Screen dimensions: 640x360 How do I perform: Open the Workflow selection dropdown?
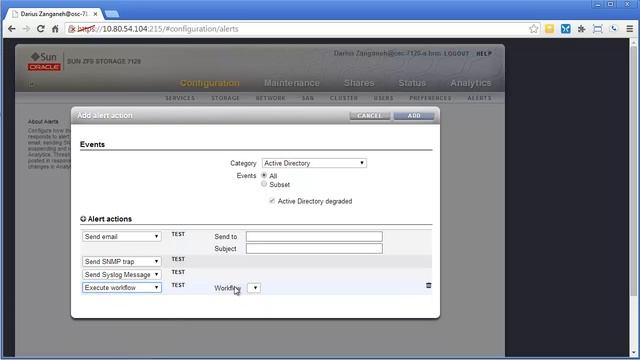254,288
